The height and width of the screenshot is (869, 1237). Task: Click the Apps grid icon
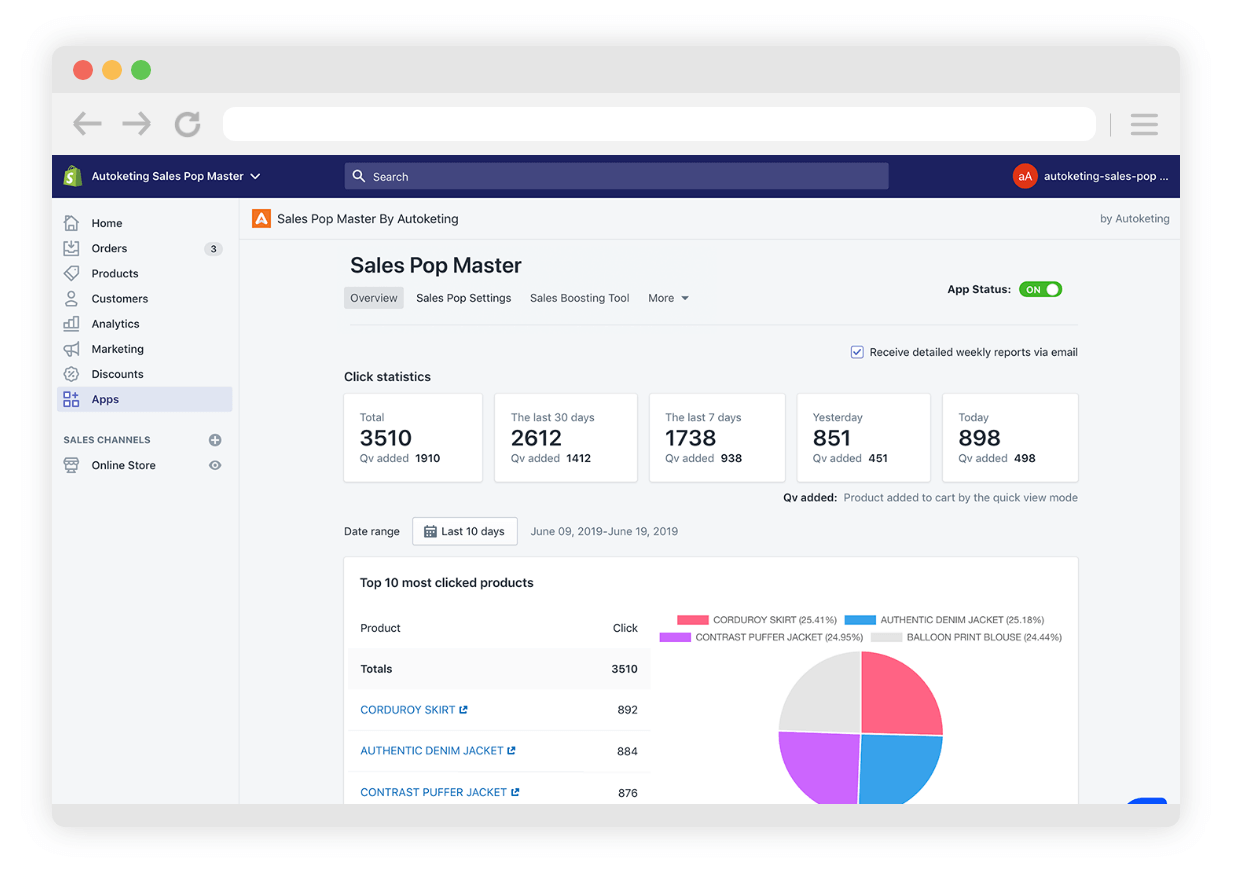click(71, 399)
